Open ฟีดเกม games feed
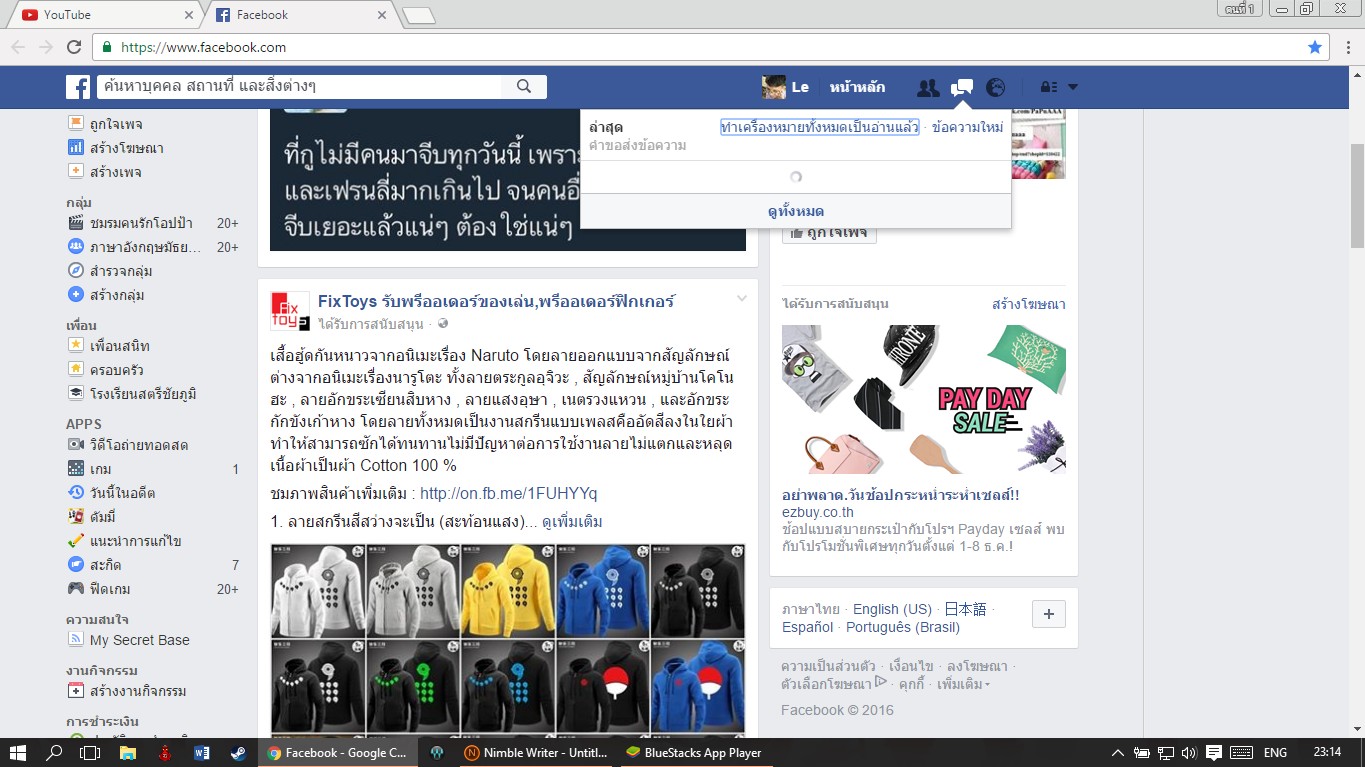Screen dimensions: 1365x767 110,589
